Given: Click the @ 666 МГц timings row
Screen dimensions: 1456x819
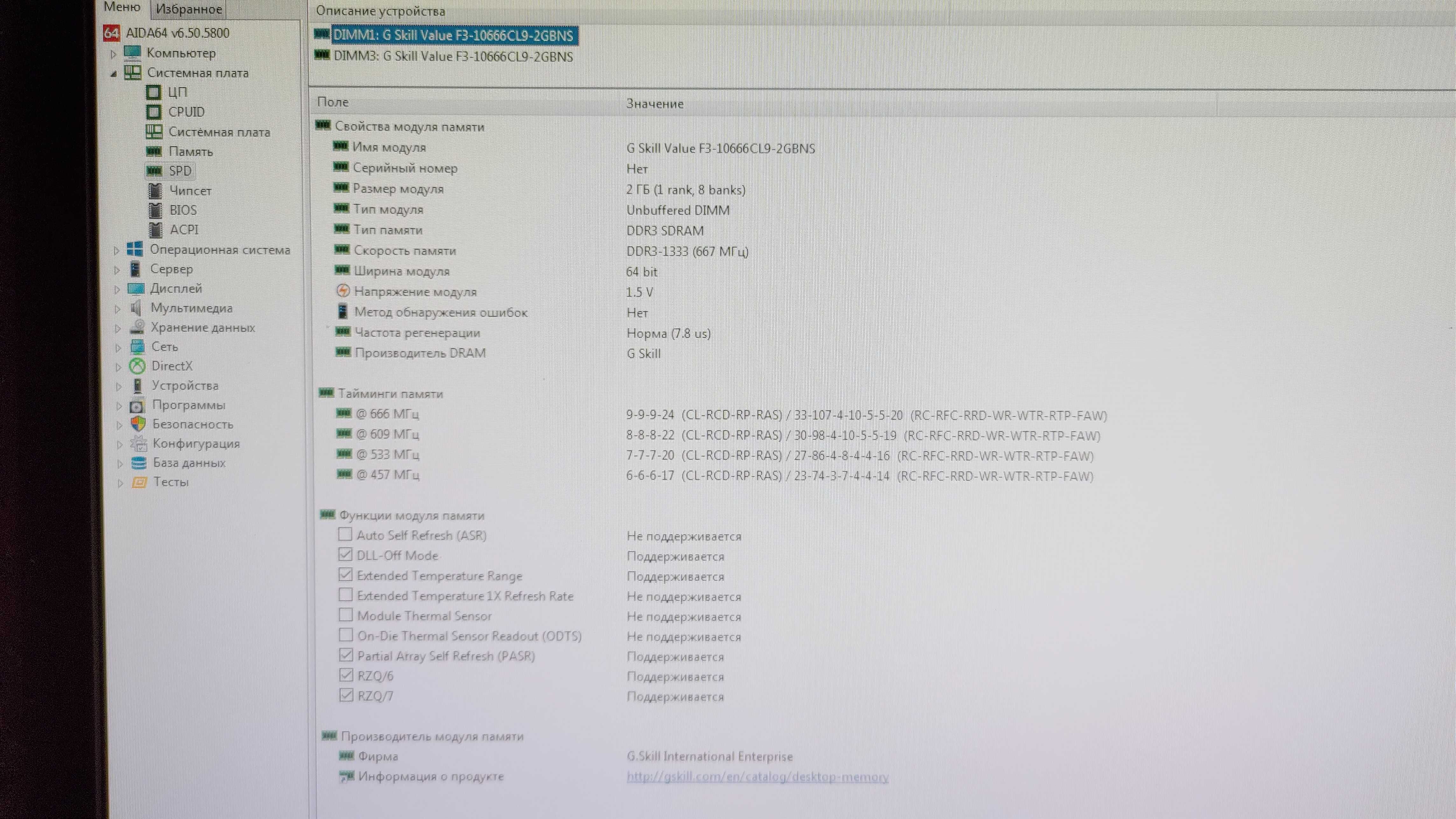Looking at the screenshot, I should tap(721, 415).
